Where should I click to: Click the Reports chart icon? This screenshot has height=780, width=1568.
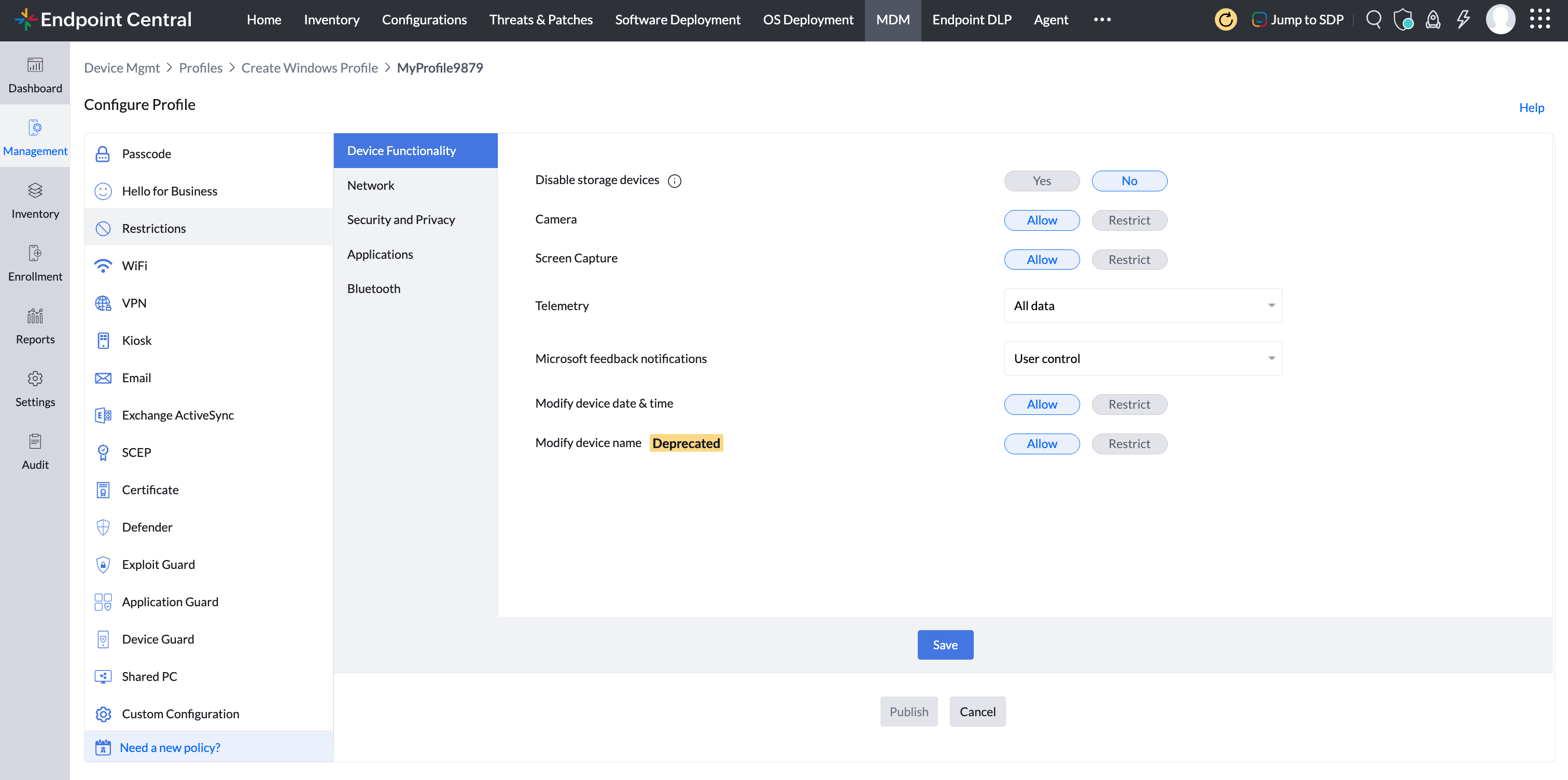coord(35,315)
